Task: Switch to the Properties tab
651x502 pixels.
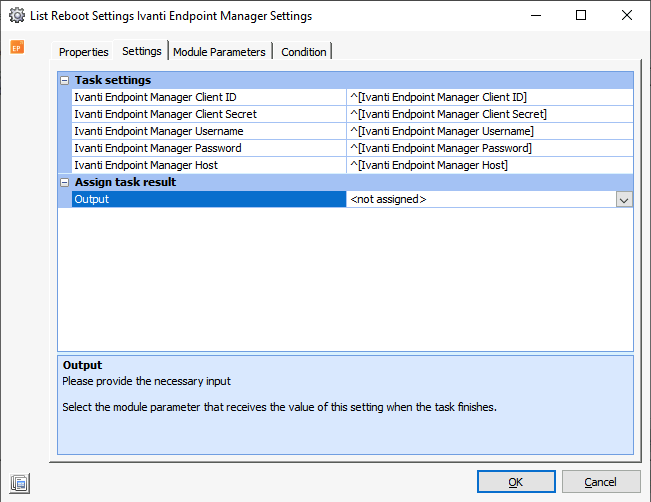Action: tap(83, 52)
